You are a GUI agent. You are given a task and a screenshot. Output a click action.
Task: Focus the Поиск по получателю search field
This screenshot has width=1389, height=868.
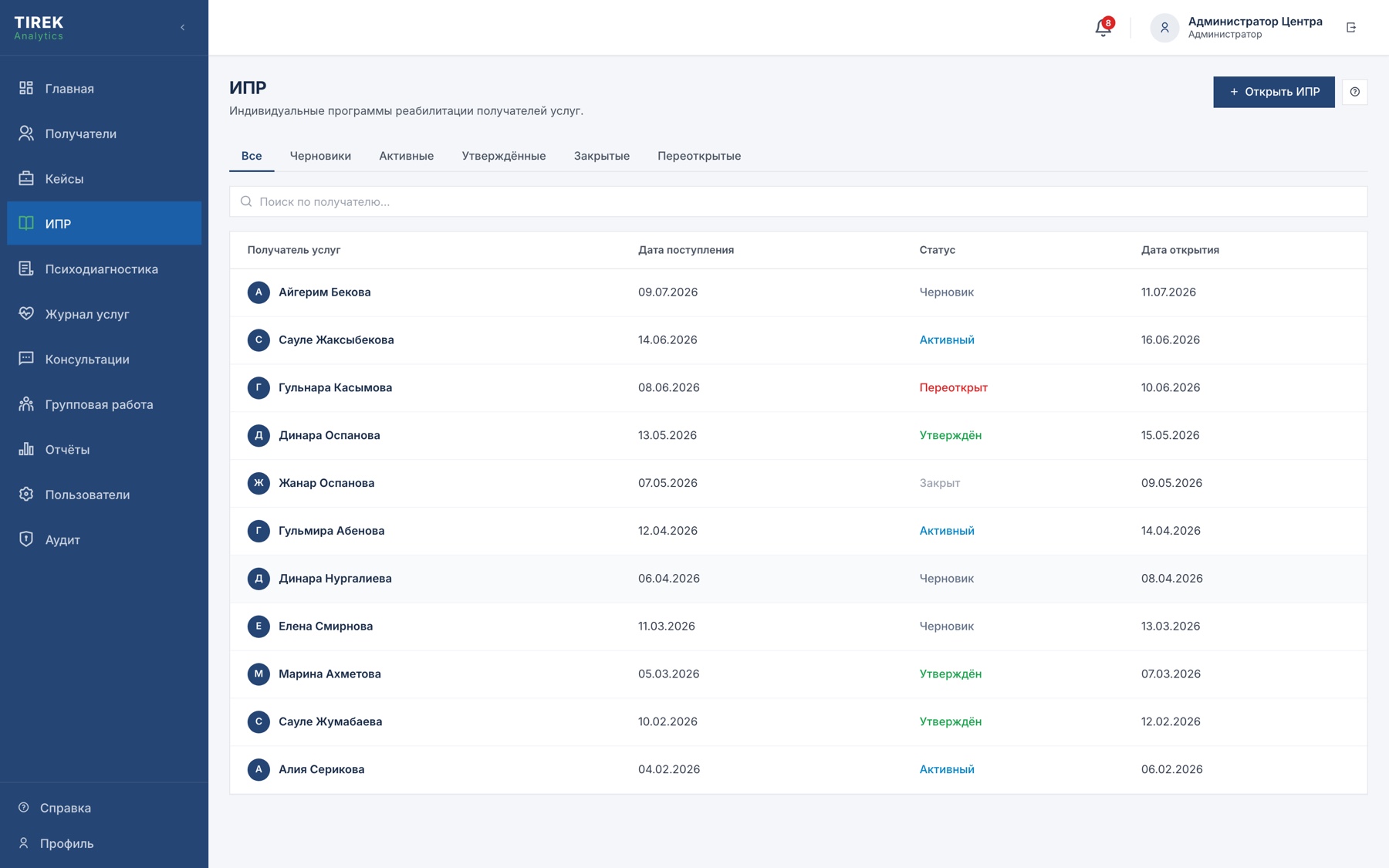click(x=798, y=201)
